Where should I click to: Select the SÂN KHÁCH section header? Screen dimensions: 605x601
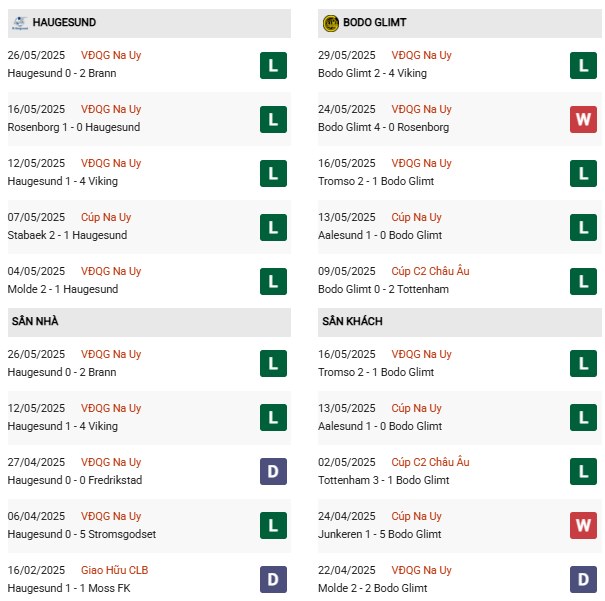[352, 322]
